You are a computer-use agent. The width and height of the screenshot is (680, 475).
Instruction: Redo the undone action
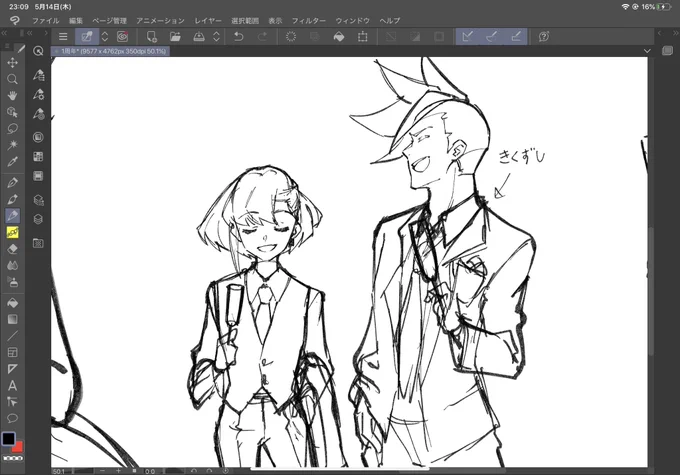(x=262, y=36)
